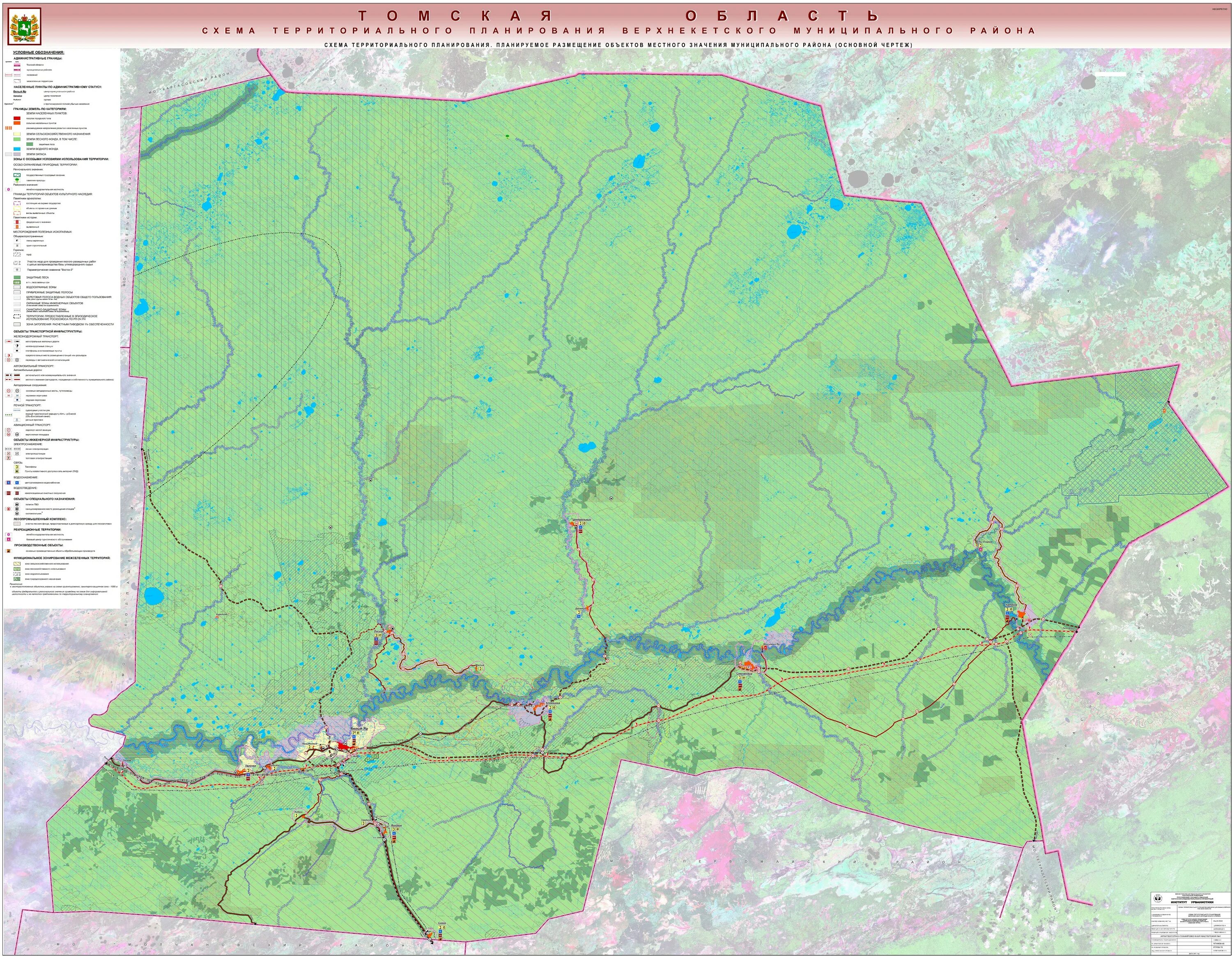Screen dimensions: 1232x957
Task: Click the river pier anchor legend icon
Action: [x=17, y=420]
